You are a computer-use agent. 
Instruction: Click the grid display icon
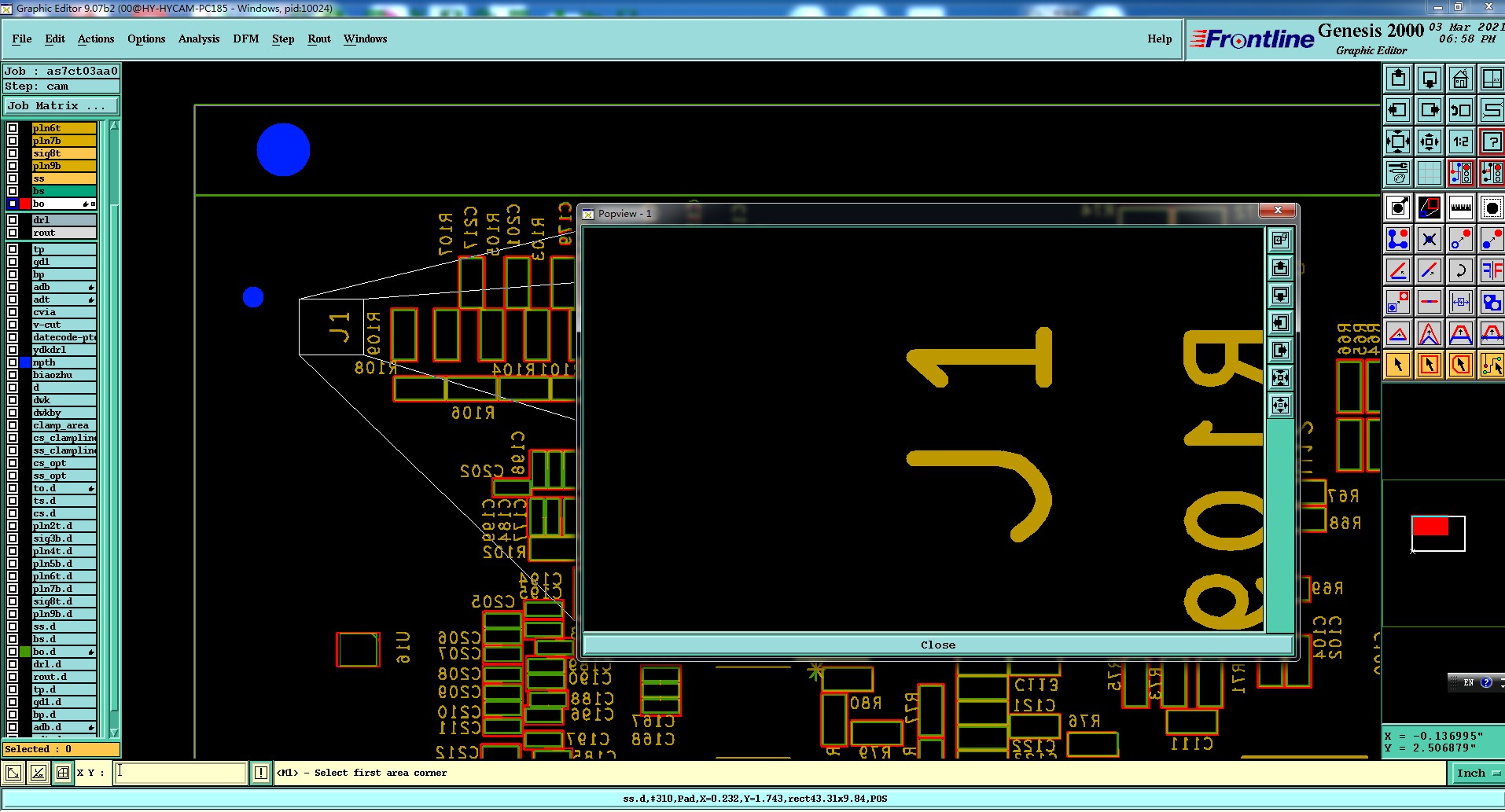[x=1430, y=173]
